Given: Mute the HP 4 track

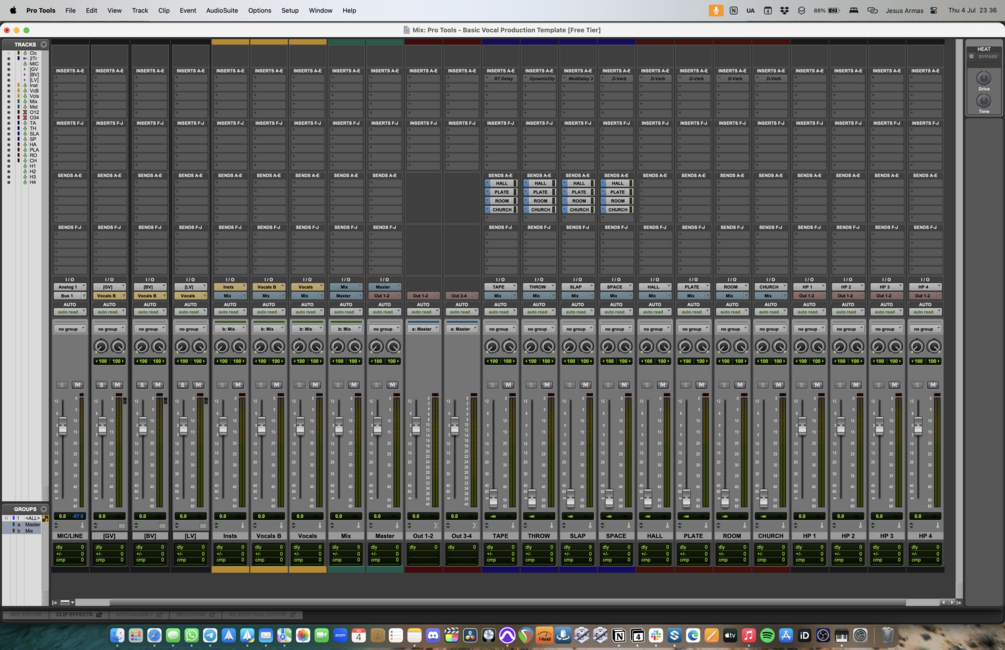Looking at the screenshot, I should (x=933, y=385).
